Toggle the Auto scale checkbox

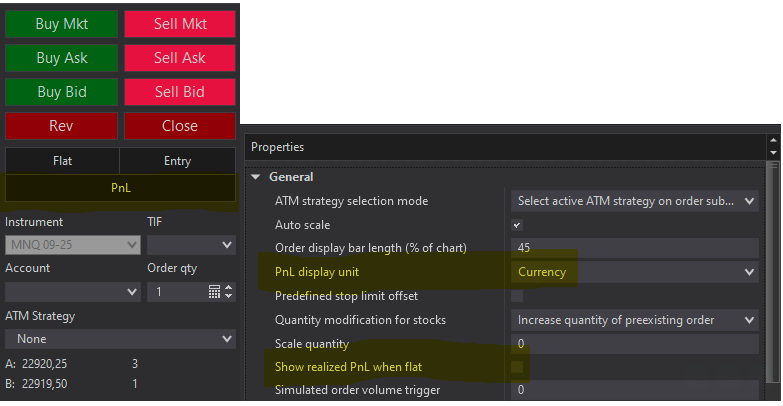[x=517, y=225]
